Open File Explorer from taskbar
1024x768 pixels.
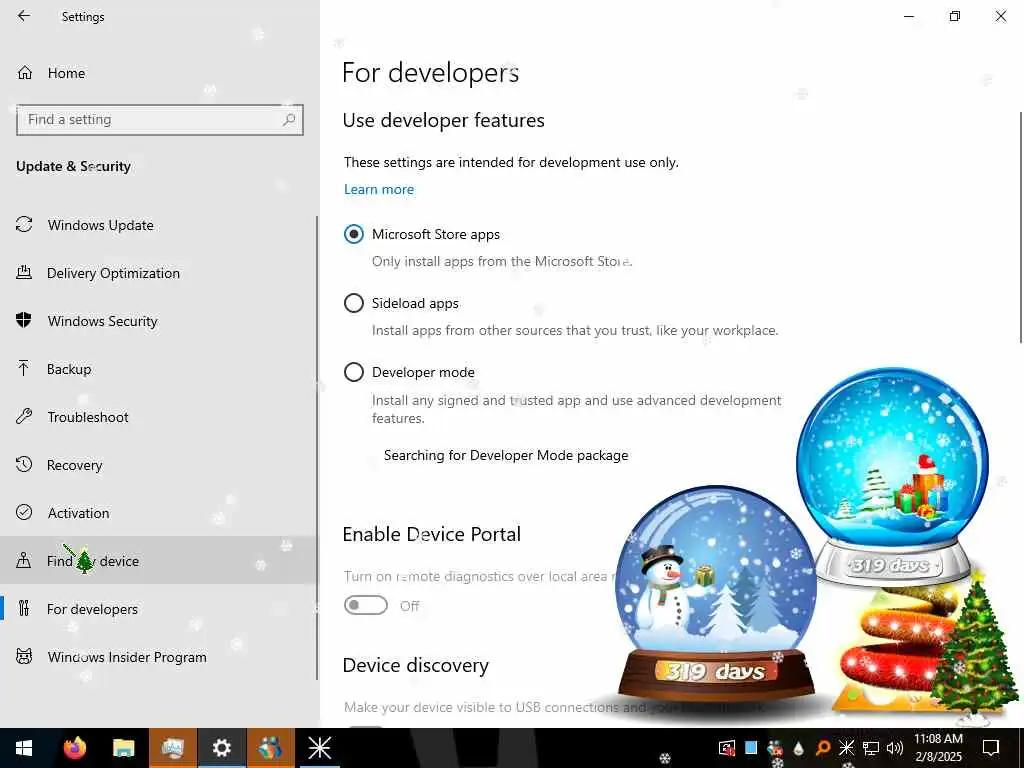coord(123,748)
